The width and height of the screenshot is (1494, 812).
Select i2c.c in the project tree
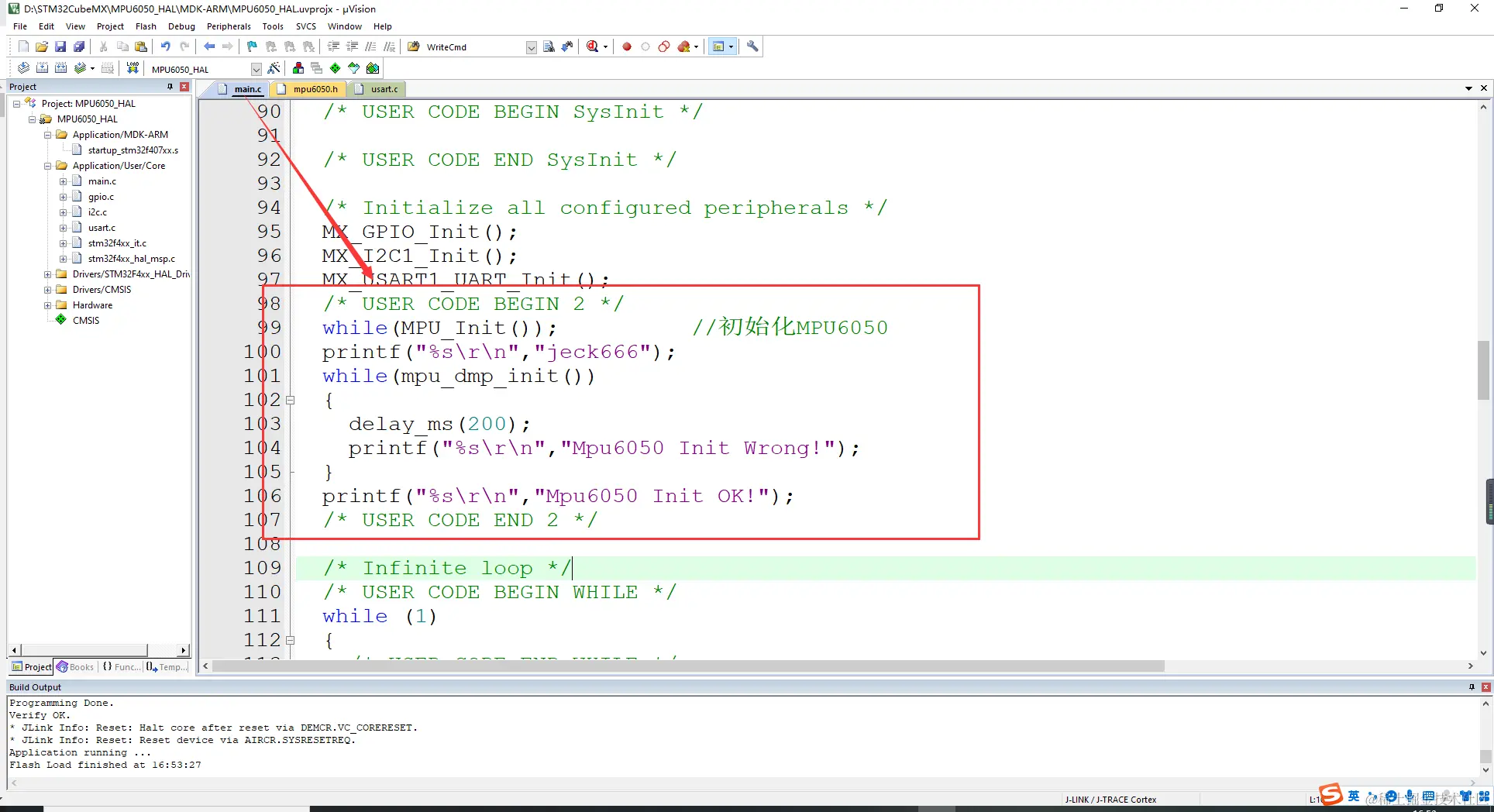(x=98, y=212)
